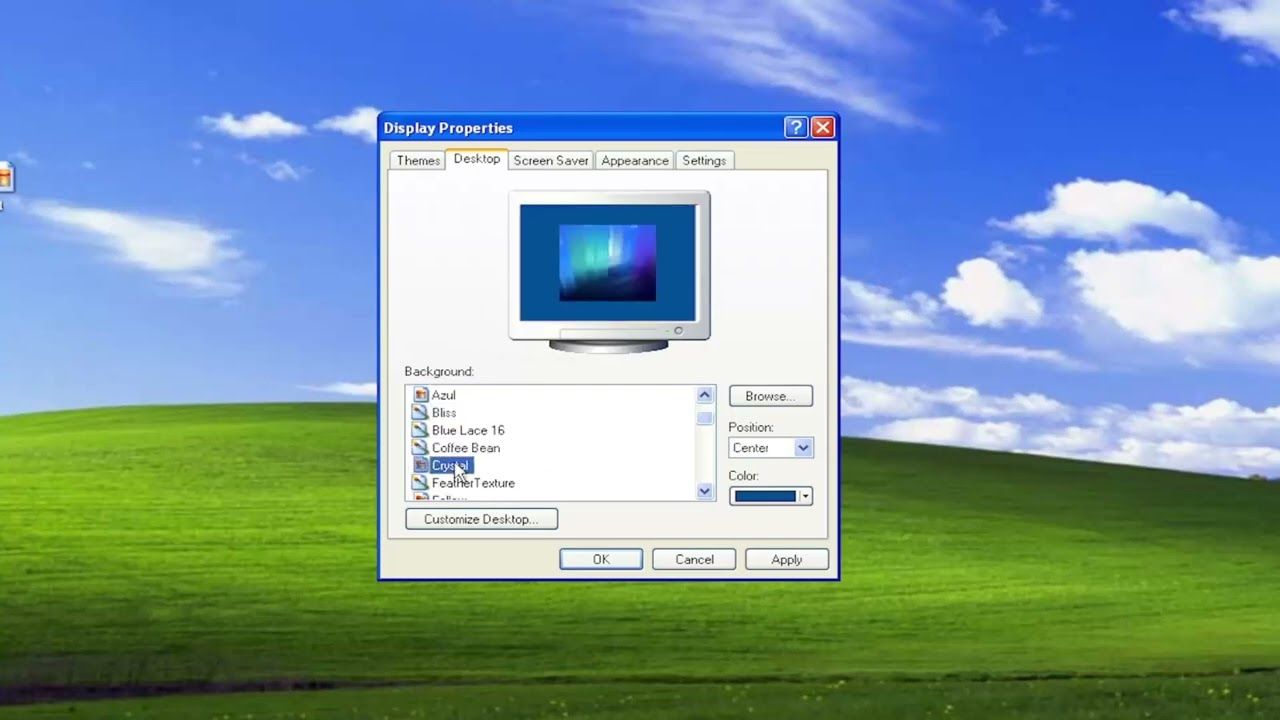Pick Coffee Bean background
The width and height of the screenshot is (1280, 720).
tap(466, 448)
